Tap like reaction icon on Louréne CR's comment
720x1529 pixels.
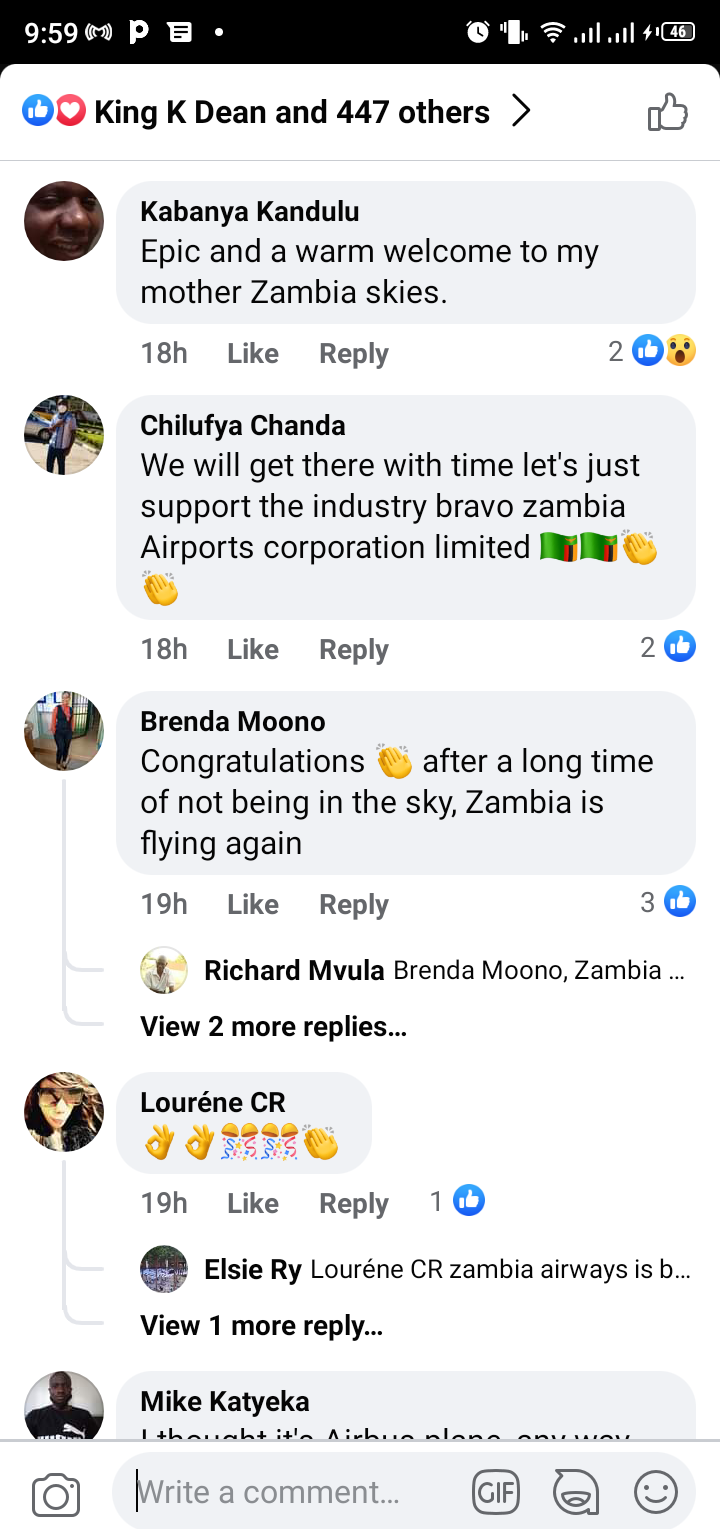click(468, 1201)
